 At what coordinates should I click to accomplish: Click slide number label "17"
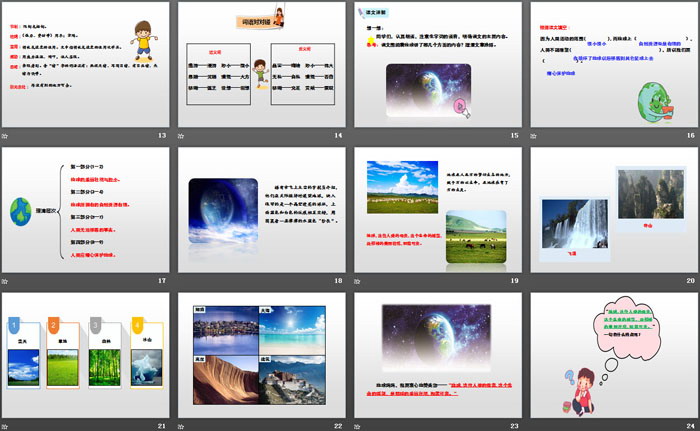coord(162,280)
